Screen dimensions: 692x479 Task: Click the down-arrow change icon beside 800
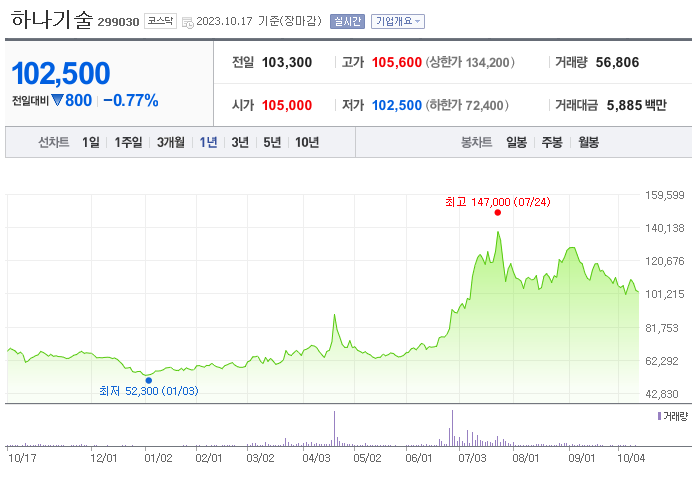coord(57,100)
